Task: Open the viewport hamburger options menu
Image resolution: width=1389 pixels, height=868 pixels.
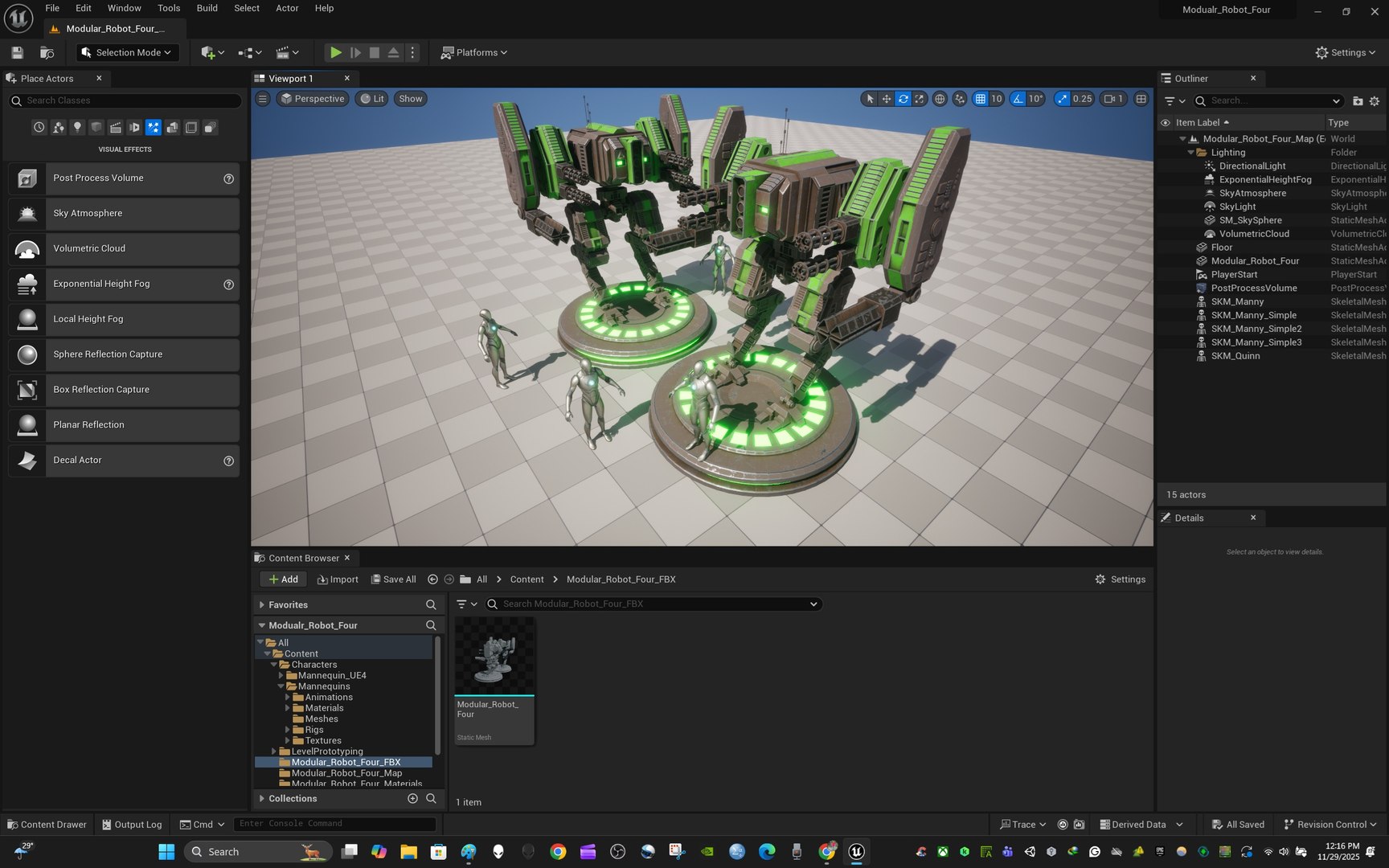Action: point(262,99)
